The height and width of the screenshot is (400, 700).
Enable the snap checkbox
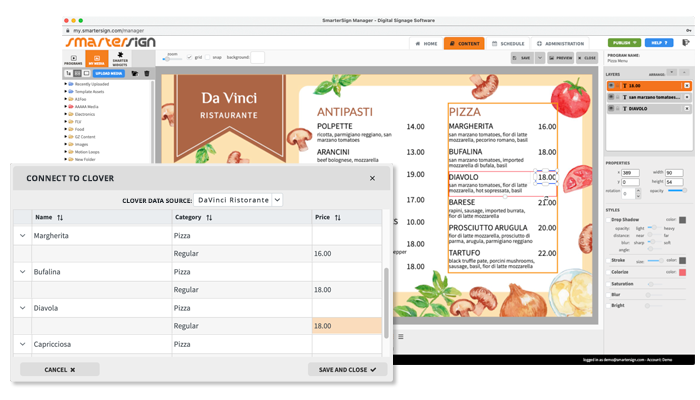pos(207,57)
